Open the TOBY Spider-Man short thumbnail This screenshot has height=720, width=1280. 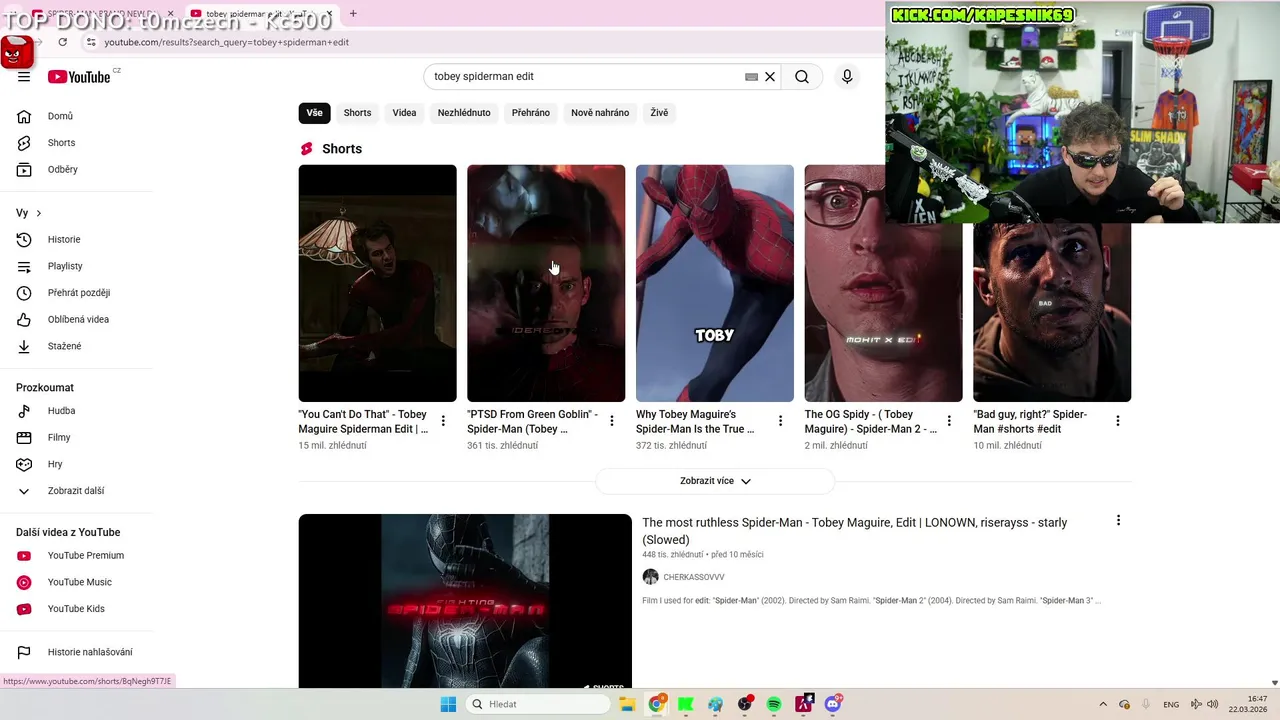point(715,283)
